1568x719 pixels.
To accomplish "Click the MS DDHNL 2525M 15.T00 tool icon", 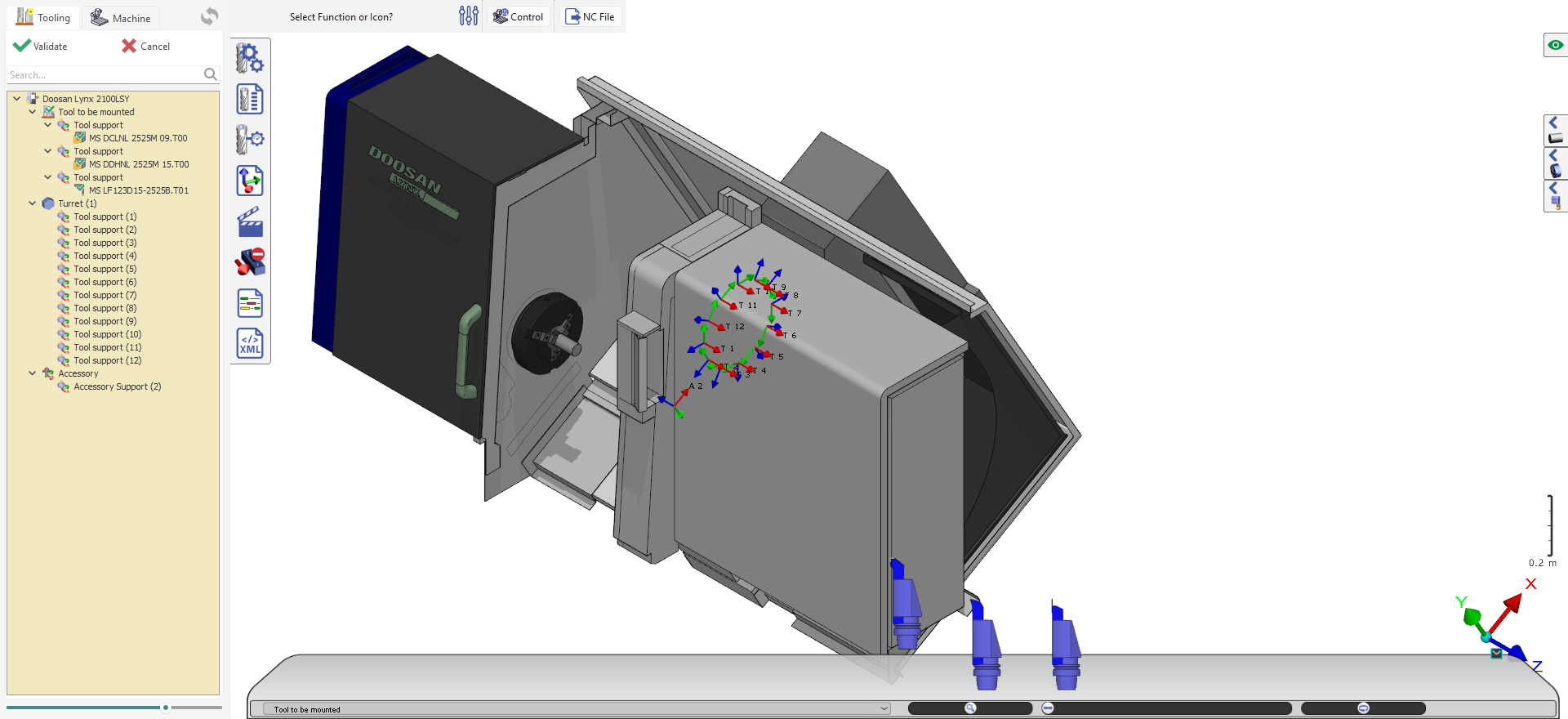I will 80,164.
